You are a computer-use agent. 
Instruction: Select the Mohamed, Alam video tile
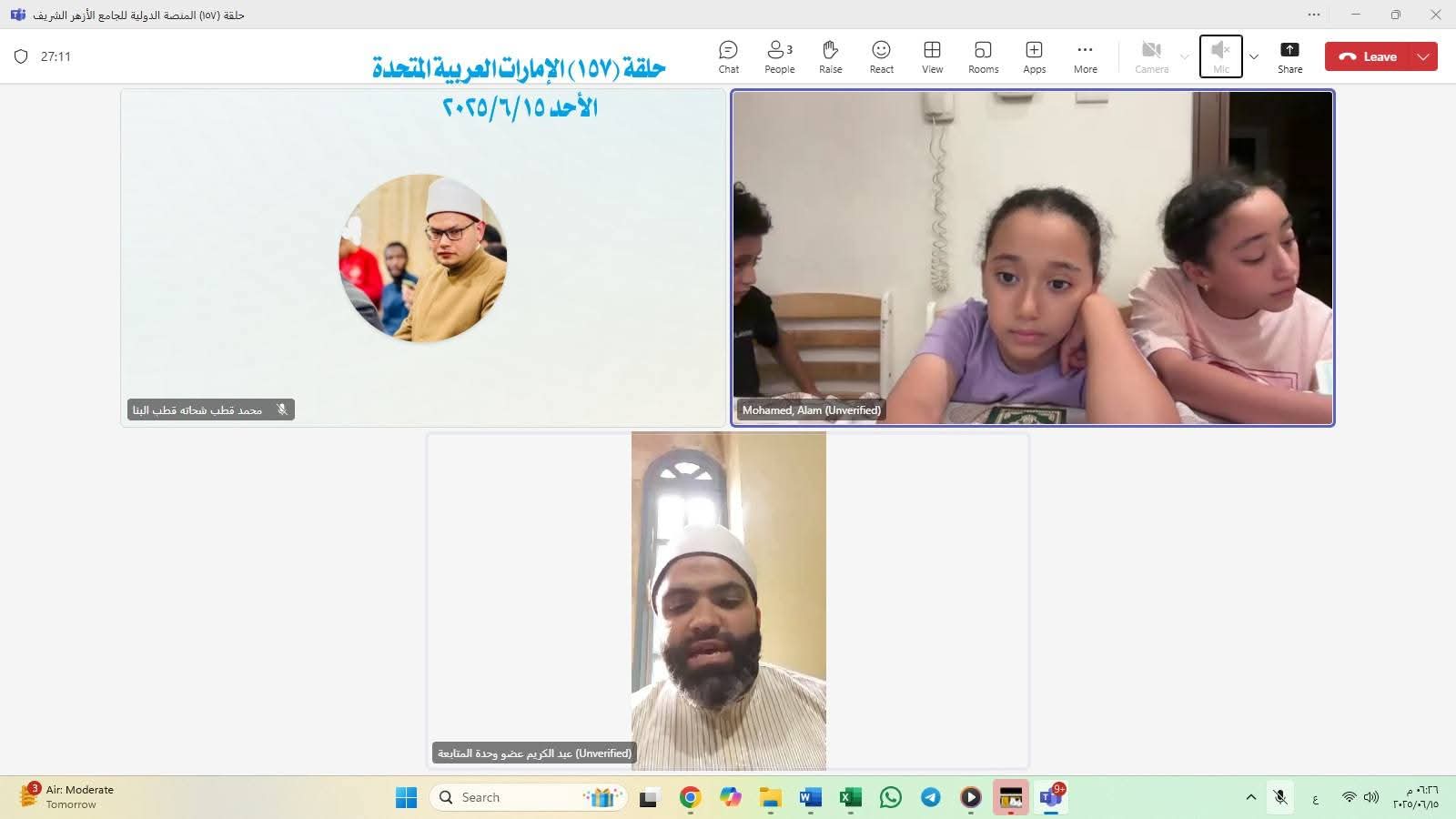[x=1033, y=258]
